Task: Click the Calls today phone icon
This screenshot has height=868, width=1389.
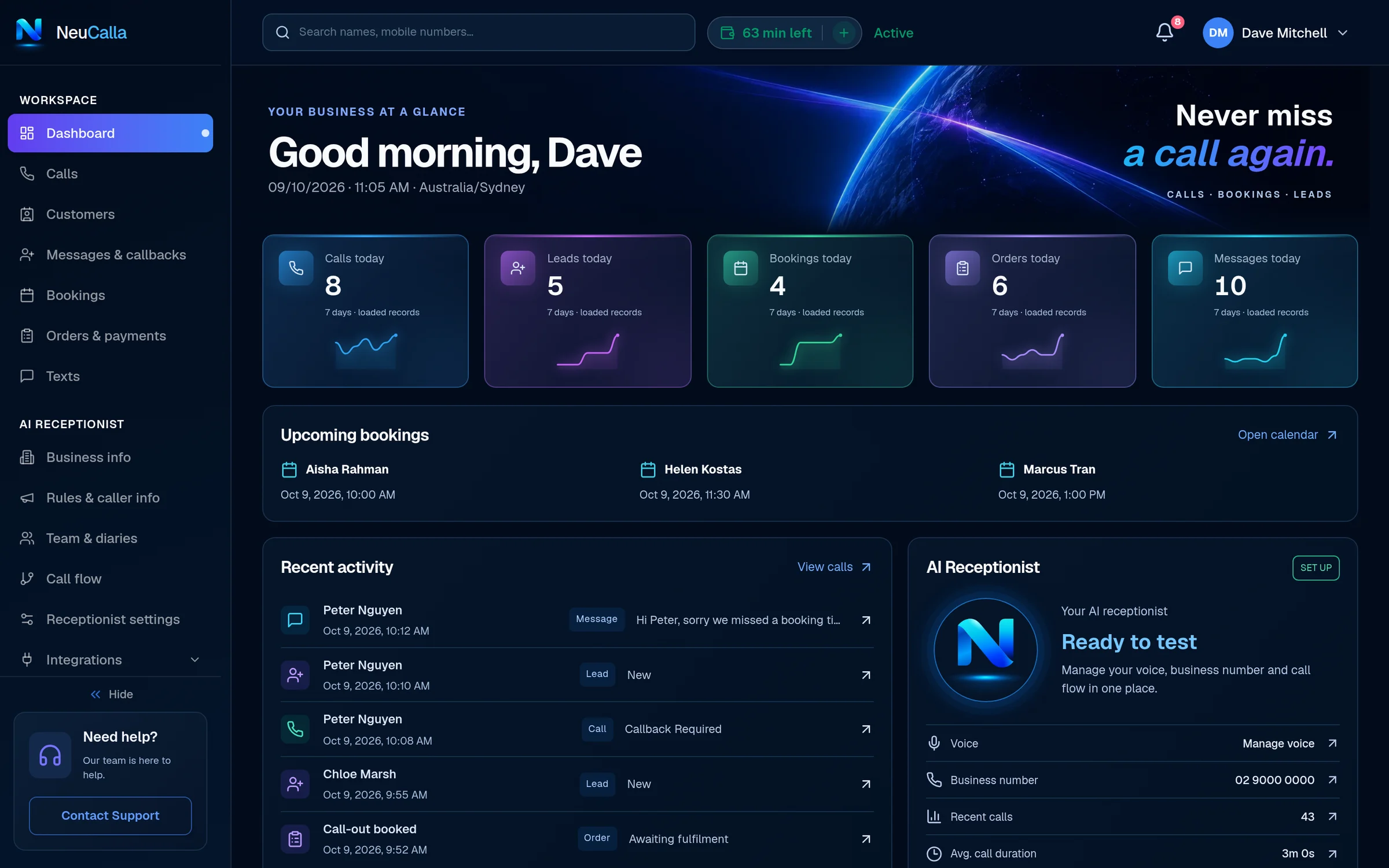Action: (296, 268)
